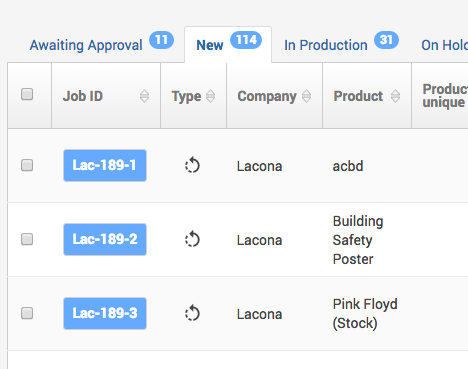Sort by Product using sort arrows
Screen dimensions: 468x369
395,96
